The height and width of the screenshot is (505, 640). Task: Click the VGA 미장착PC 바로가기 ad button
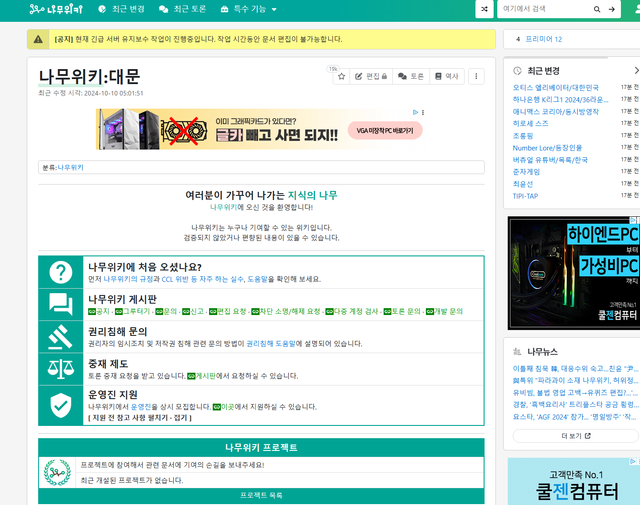[x=385, y=131]
